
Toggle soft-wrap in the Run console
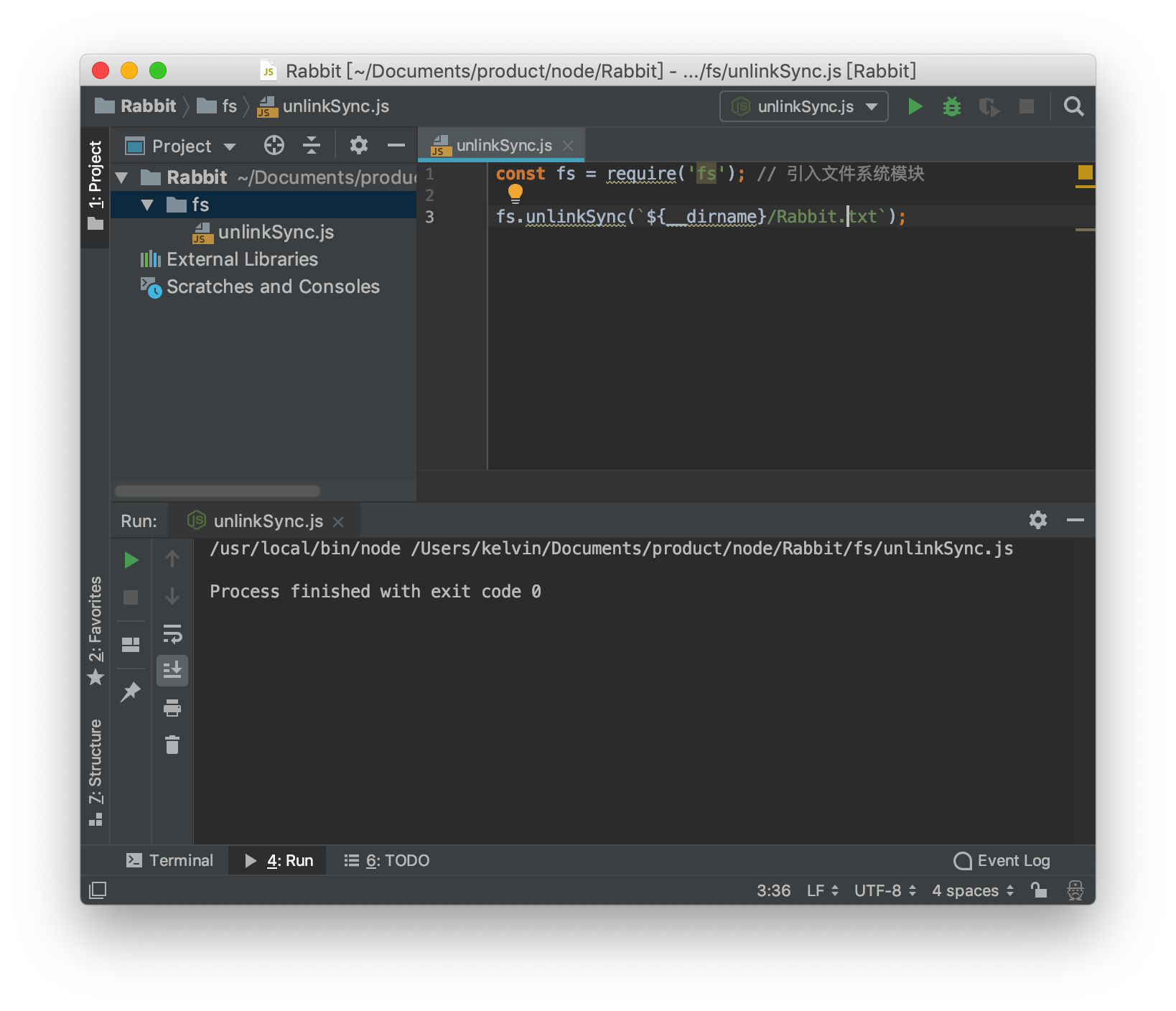[x=172, y=633]
